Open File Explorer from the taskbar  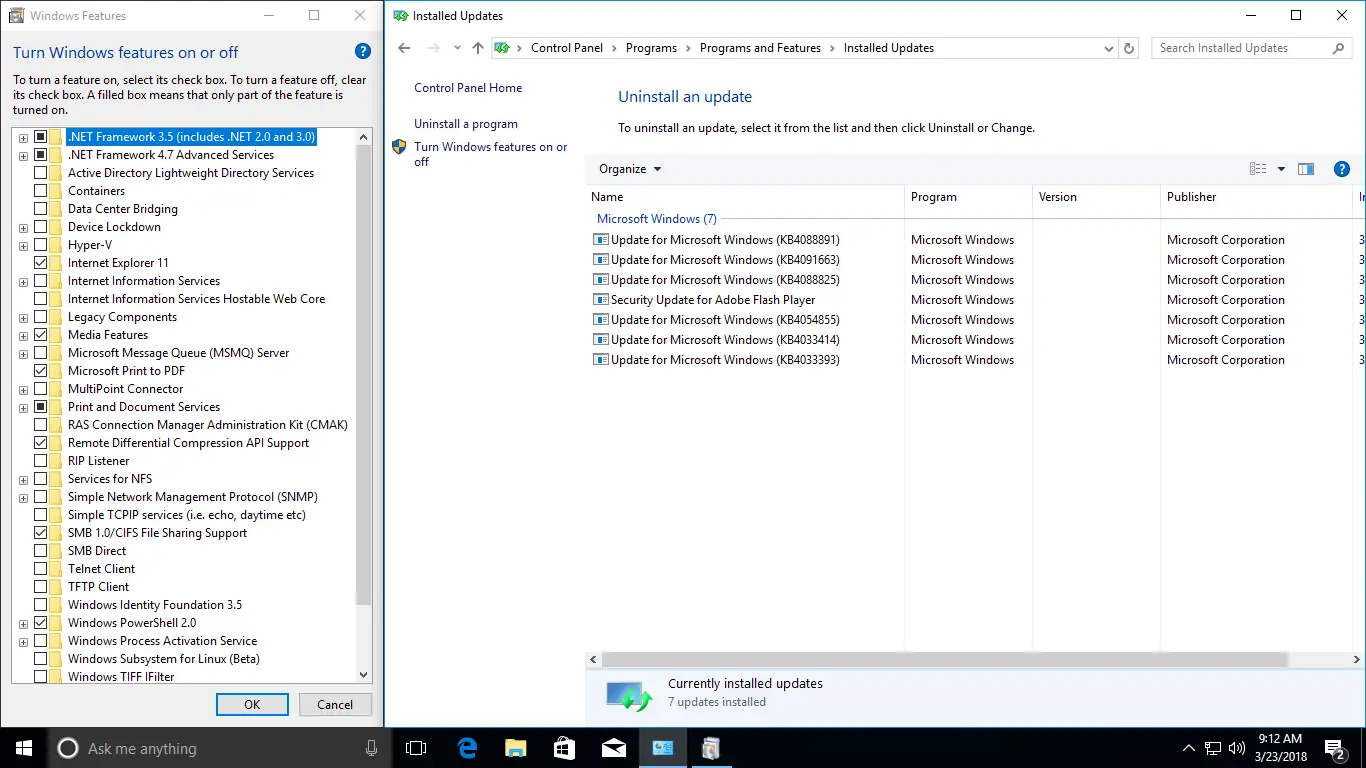(x=515, y=748)
